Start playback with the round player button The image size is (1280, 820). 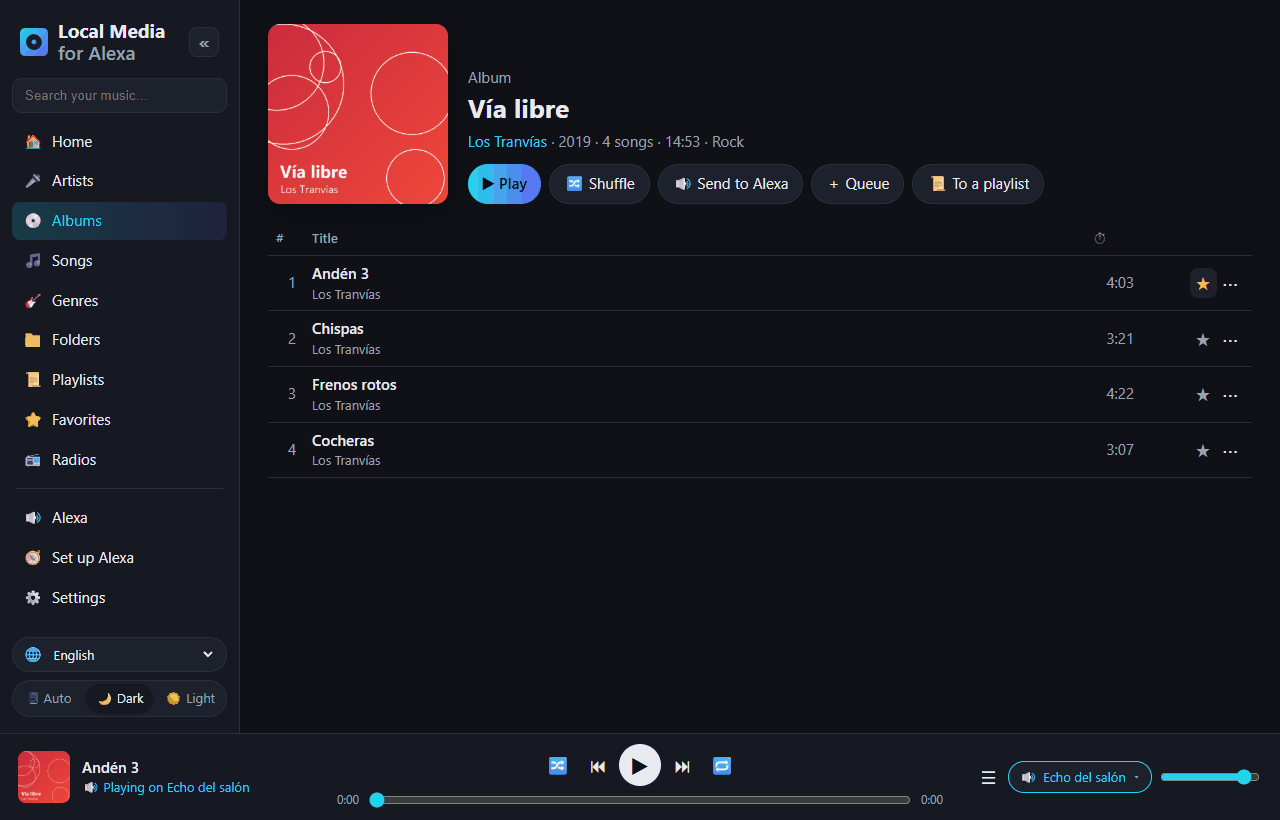(x=640, y=766)
